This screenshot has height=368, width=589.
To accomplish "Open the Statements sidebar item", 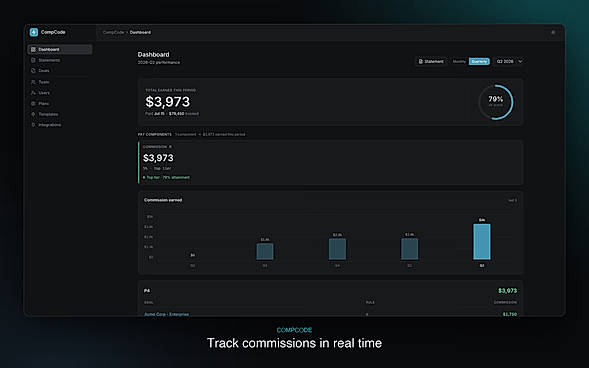I will coord(60,60).
